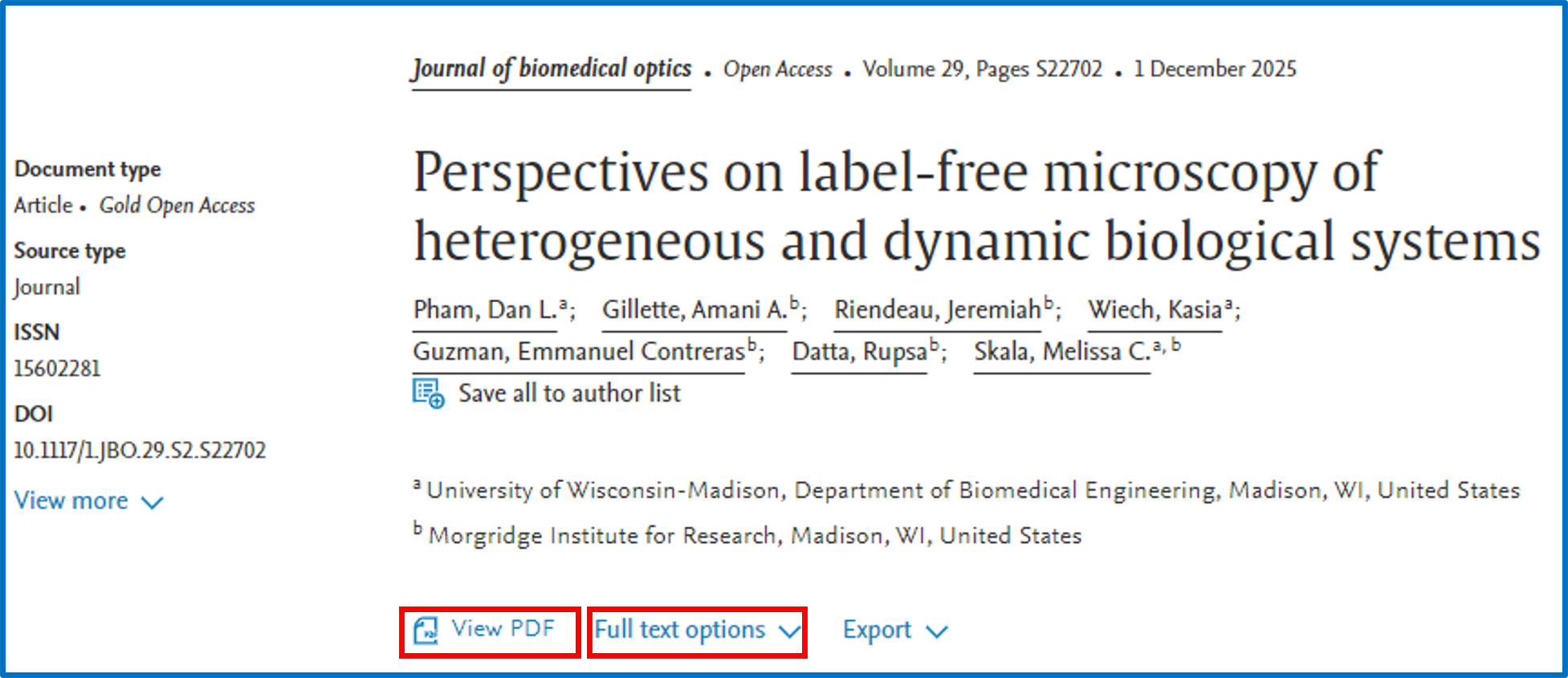Click the Save all to author list icon
This screenshot has width=1568, height=678.
pos(429,394)
